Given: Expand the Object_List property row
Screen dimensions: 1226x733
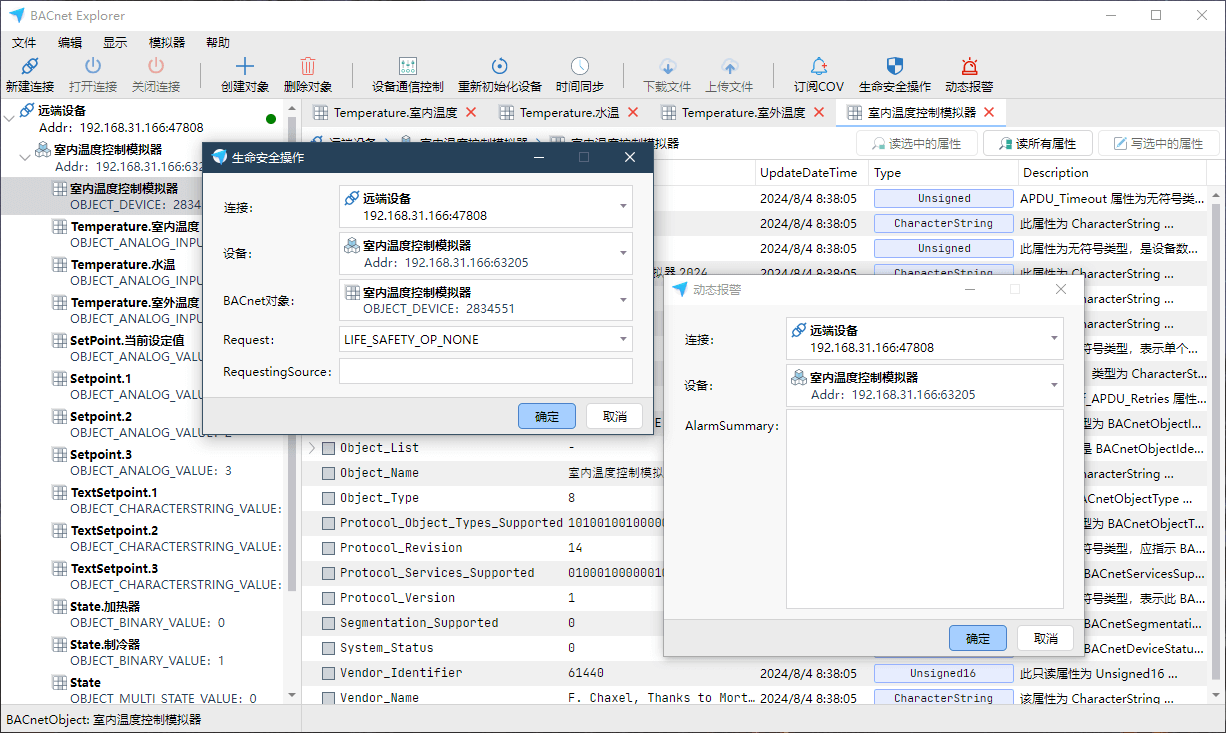Looking at the screenshot, I should (x=311, y=448).
